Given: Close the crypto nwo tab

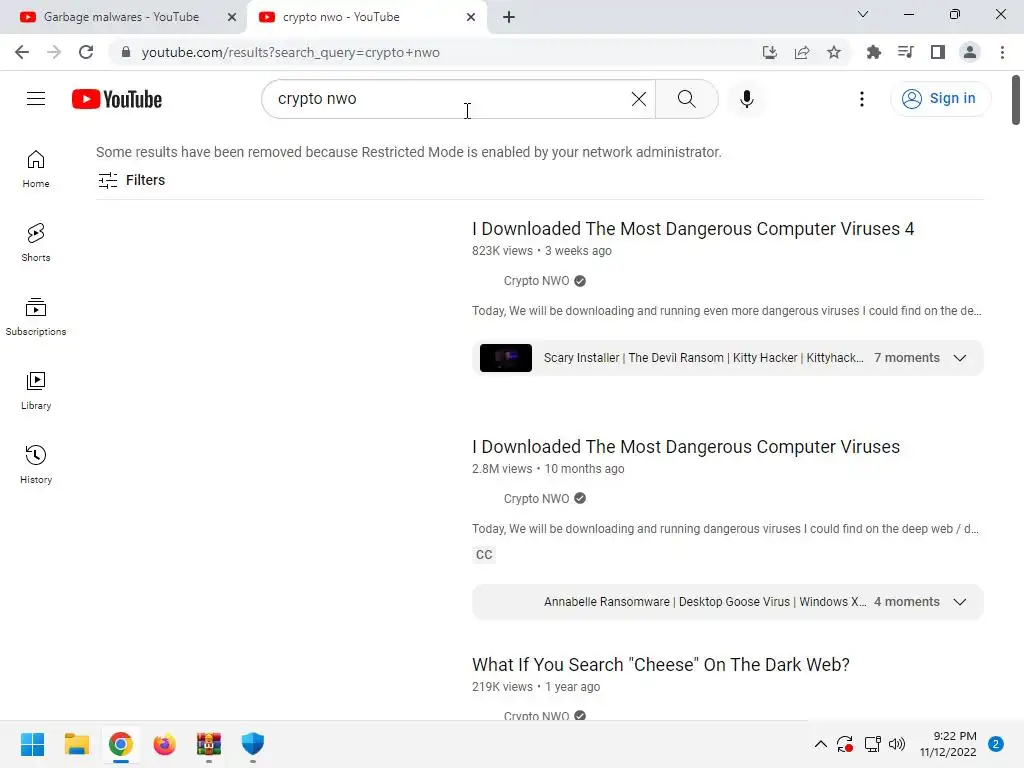Looking at the screenshot, I should click(471, 17).
